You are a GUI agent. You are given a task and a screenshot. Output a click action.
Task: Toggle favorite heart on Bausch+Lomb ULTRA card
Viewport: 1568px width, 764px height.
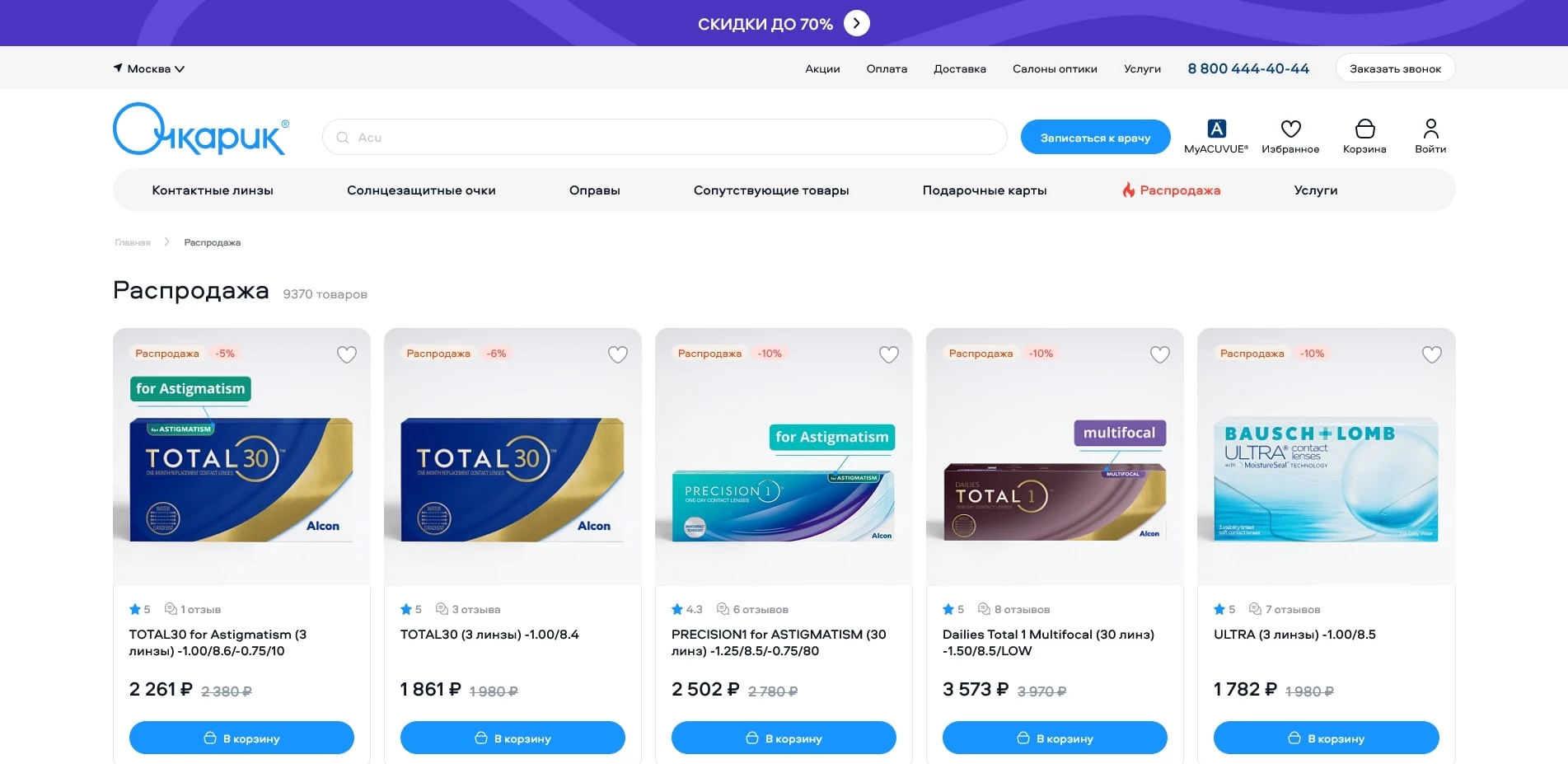pyautogui.click(x=1432, y=354)
